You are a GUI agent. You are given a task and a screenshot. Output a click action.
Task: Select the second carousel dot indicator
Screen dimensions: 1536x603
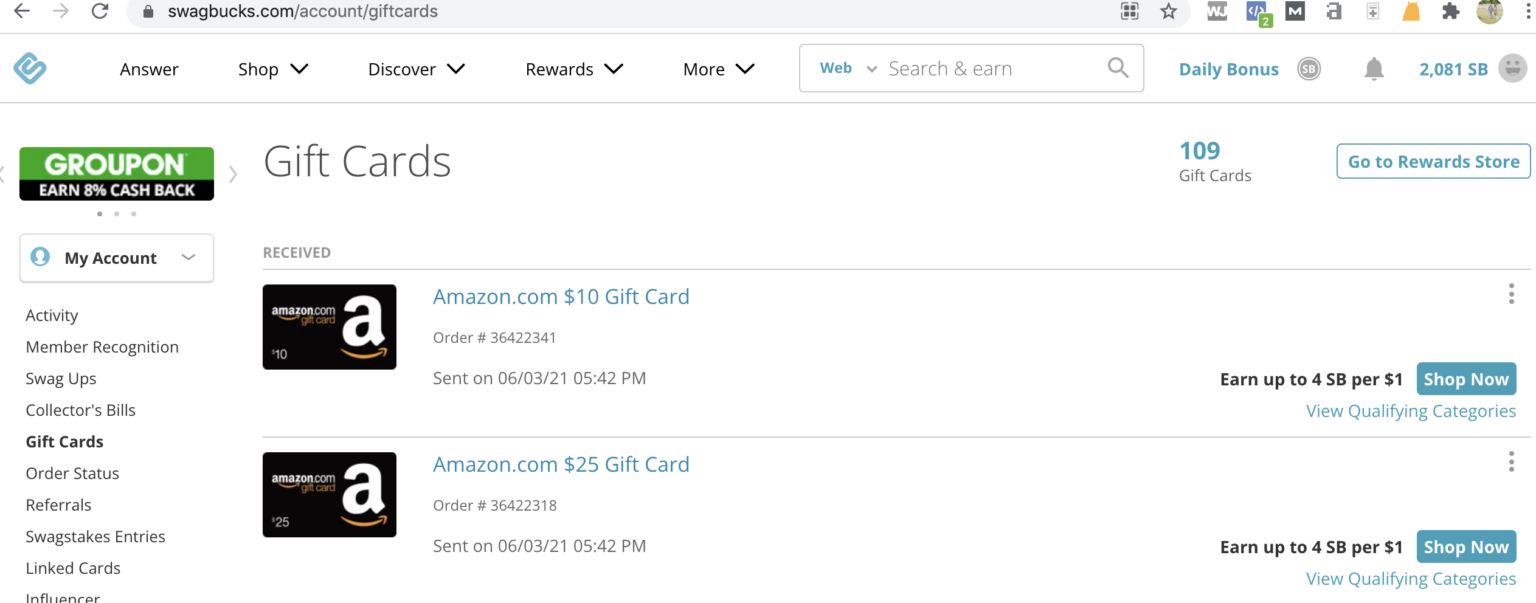[x=115, y=213]
